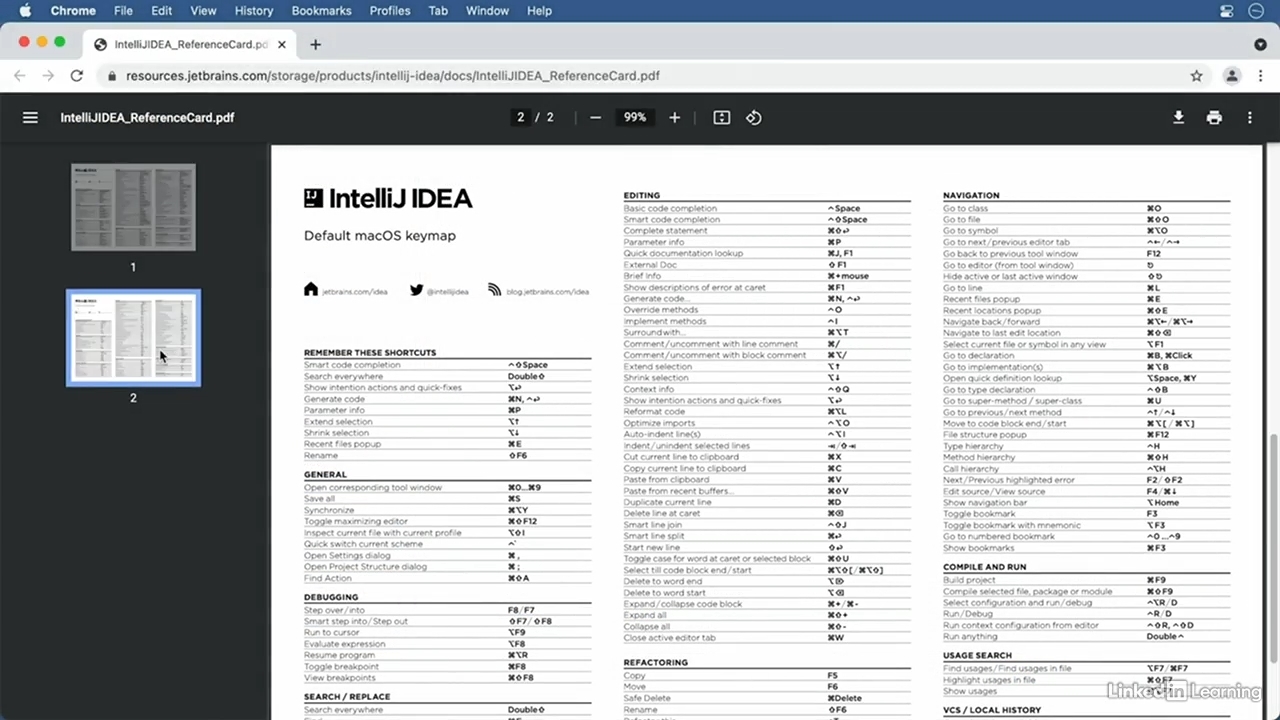
Task: Open macOS Control Center icon
Action: pyautogui.click(x=1227, y=11)
